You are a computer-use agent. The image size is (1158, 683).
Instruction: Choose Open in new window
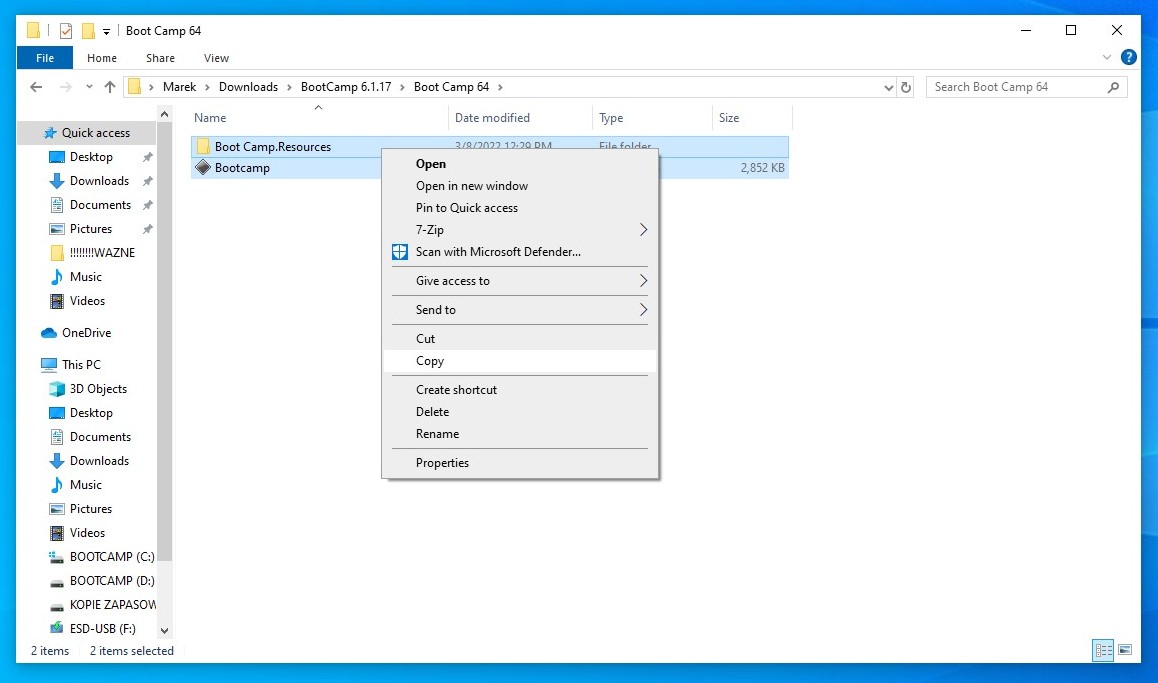coord(520,186)
